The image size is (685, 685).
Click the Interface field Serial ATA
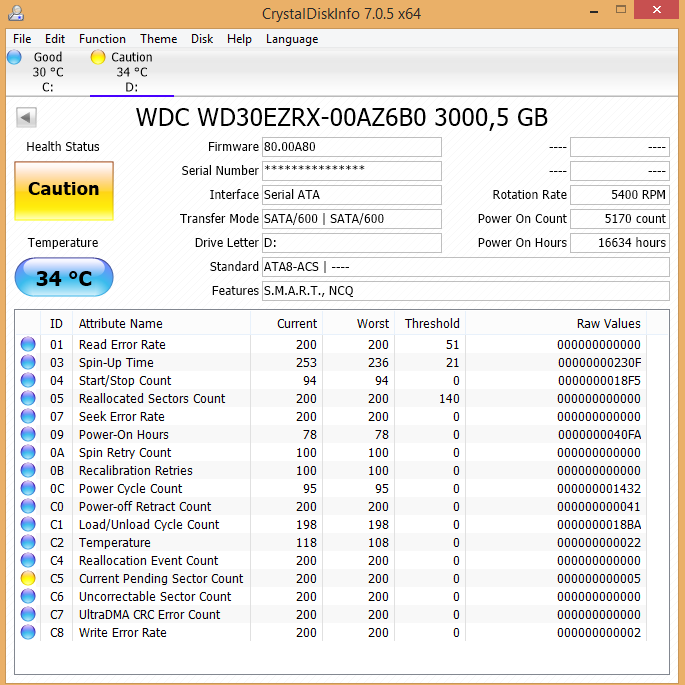click(352, 195)
